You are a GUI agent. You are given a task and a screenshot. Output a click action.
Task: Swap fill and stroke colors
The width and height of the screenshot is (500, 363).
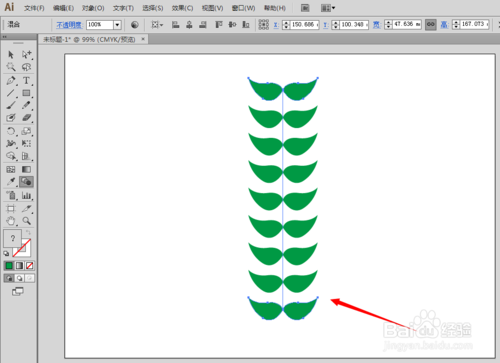[28, 232]
